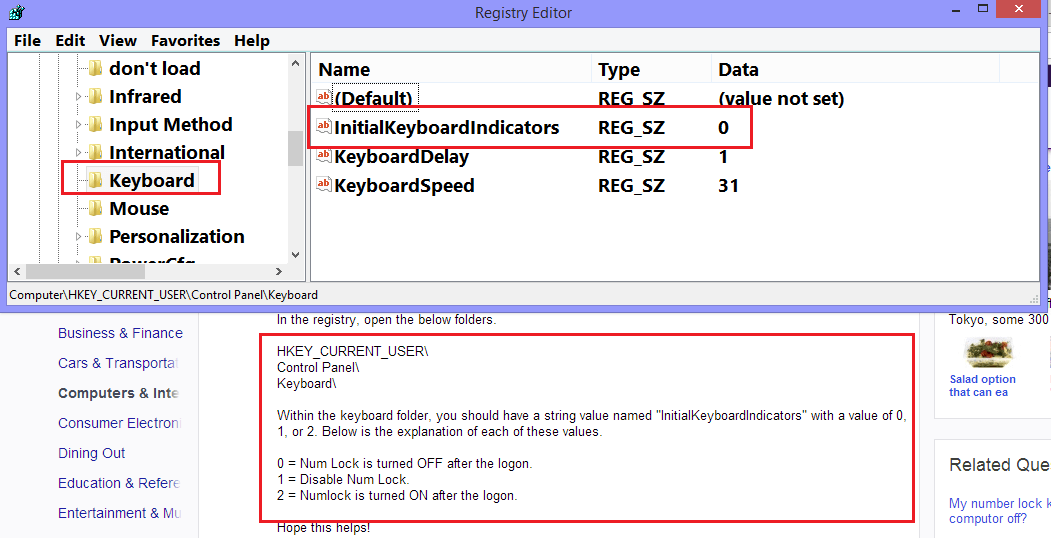Click the tree pane scroll up arrow
Screen dimensions: 1051x538
(295, 64)
